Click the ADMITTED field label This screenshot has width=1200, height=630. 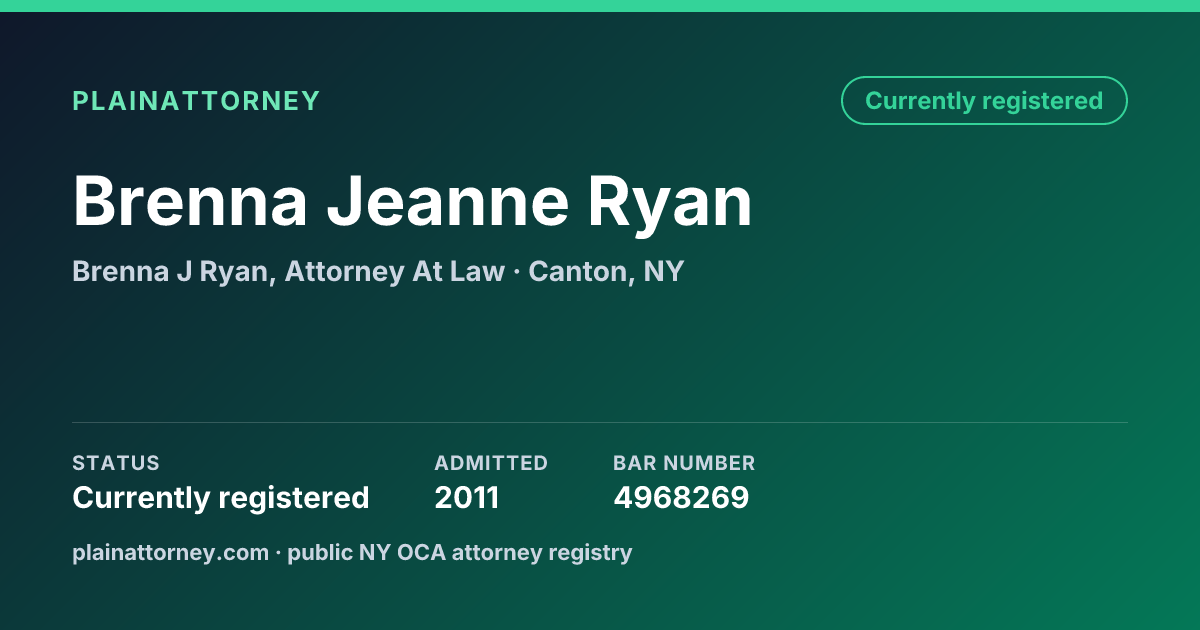[491, 463]
